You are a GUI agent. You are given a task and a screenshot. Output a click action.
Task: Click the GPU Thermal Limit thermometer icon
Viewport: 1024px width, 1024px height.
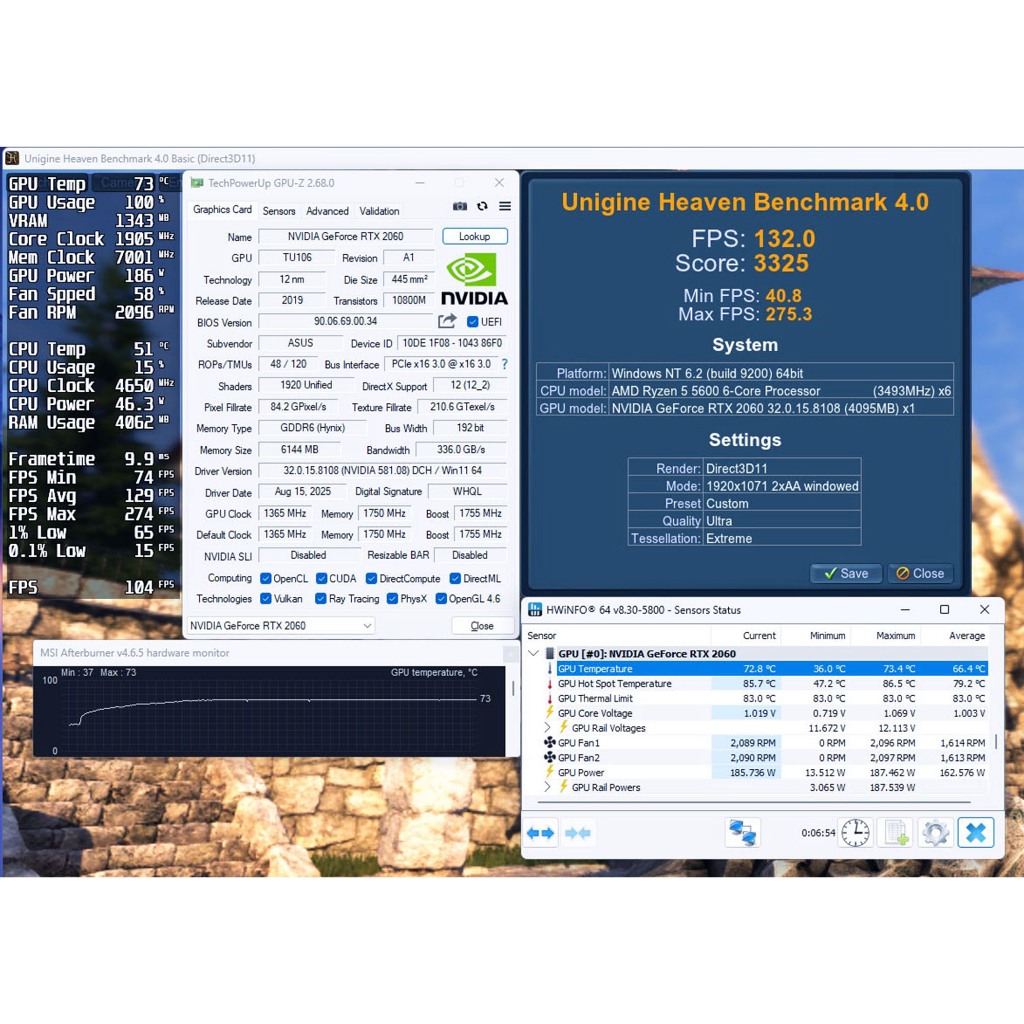(x=550, y=698)
